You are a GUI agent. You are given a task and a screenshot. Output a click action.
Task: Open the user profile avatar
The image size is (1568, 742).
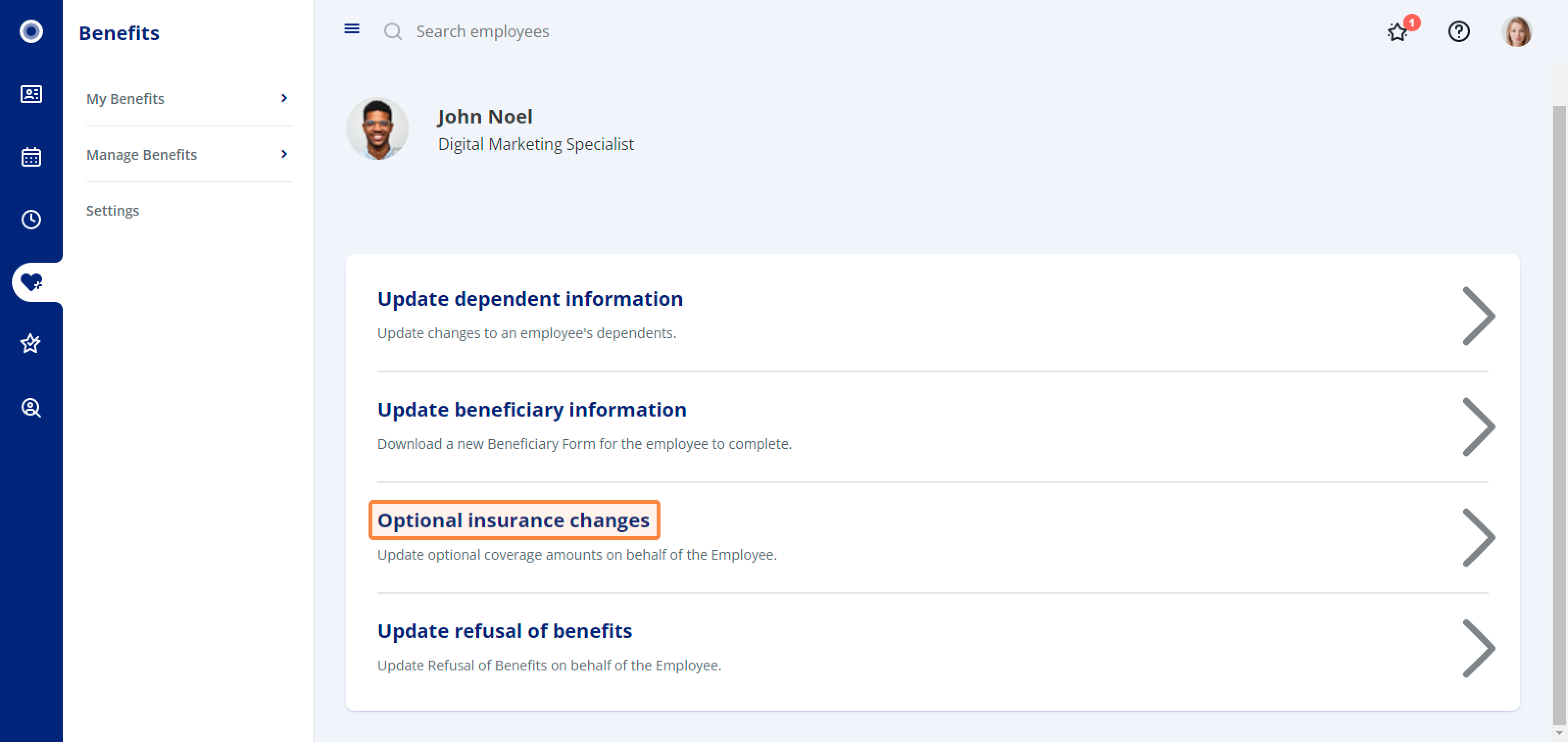click(x=1516, y=31)
